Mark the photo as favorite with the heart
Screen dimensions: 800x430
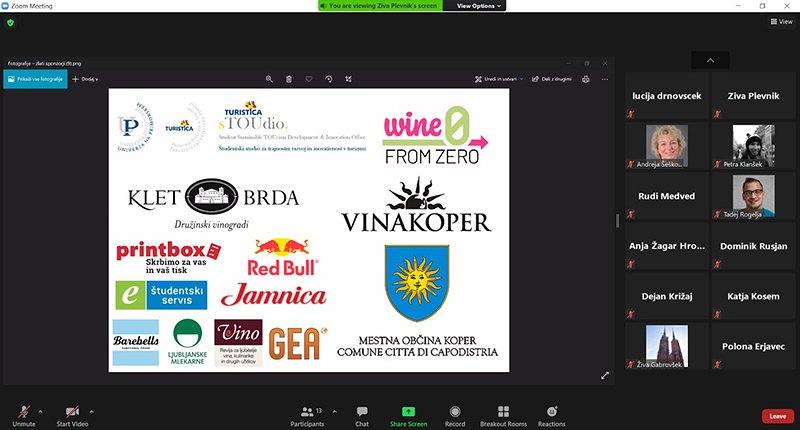pyautogui.click(x=309, y=79)
